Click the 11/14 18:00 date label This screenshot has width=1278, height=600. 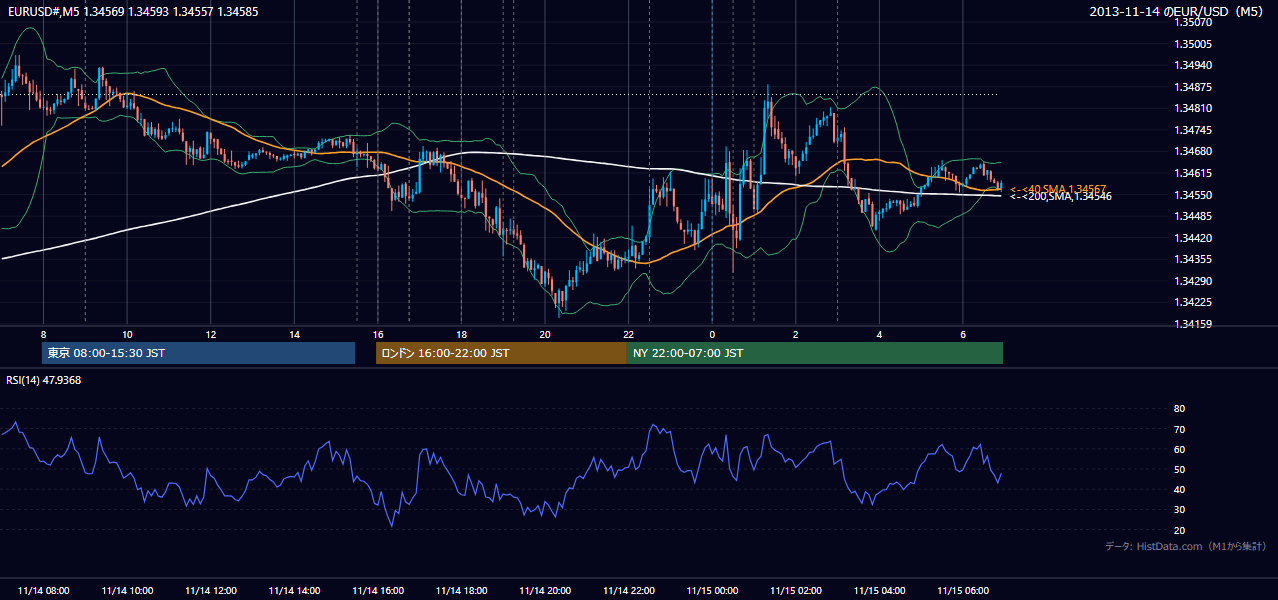[x=461, y=591]
